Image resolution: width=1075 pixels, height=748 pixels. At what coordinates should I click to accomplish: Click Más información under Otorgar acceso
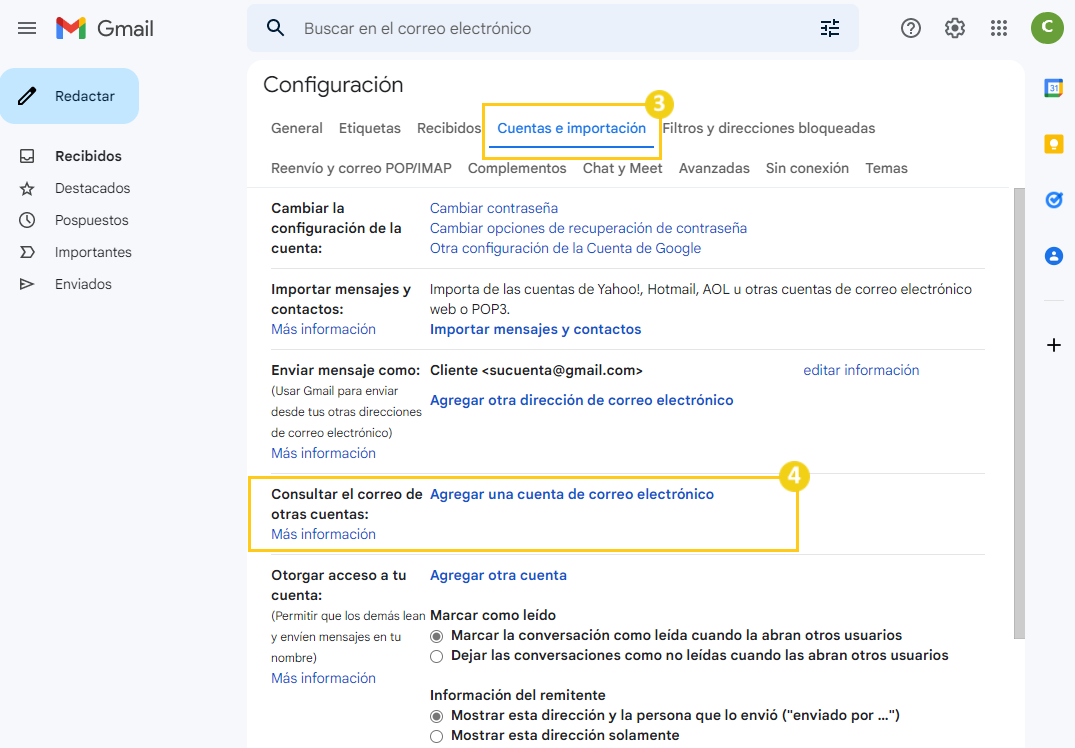[324, 678]
